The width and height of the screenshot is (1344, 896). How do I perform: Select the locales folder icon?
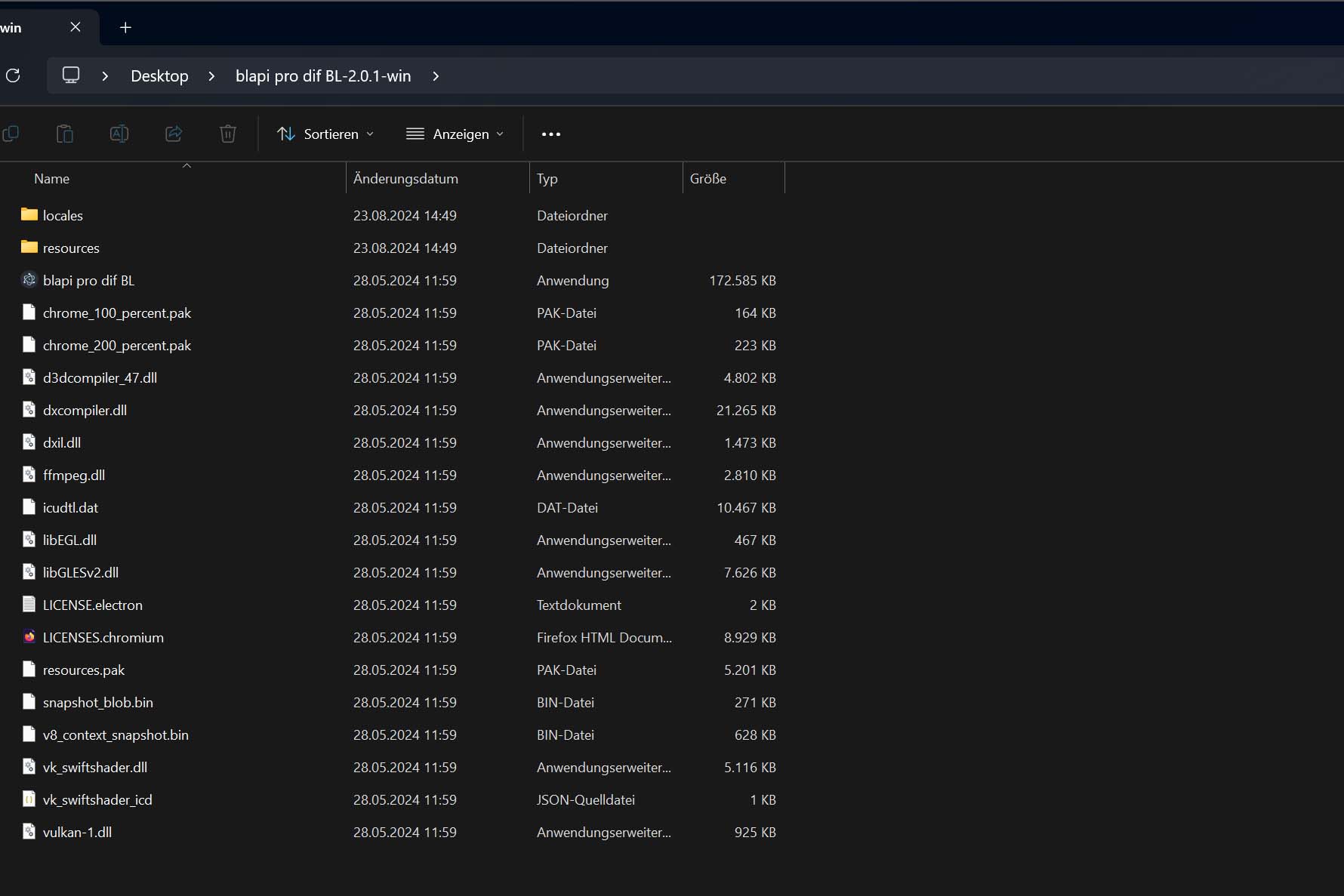[x=29, y=214]
